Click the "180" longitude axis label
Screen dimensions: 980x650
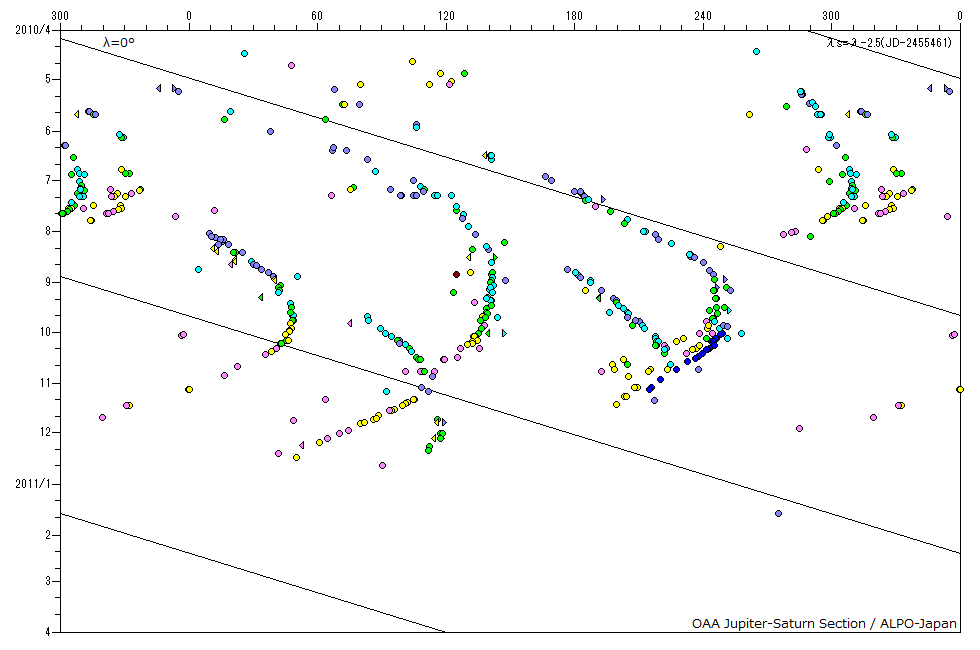(x=574, y=16)
